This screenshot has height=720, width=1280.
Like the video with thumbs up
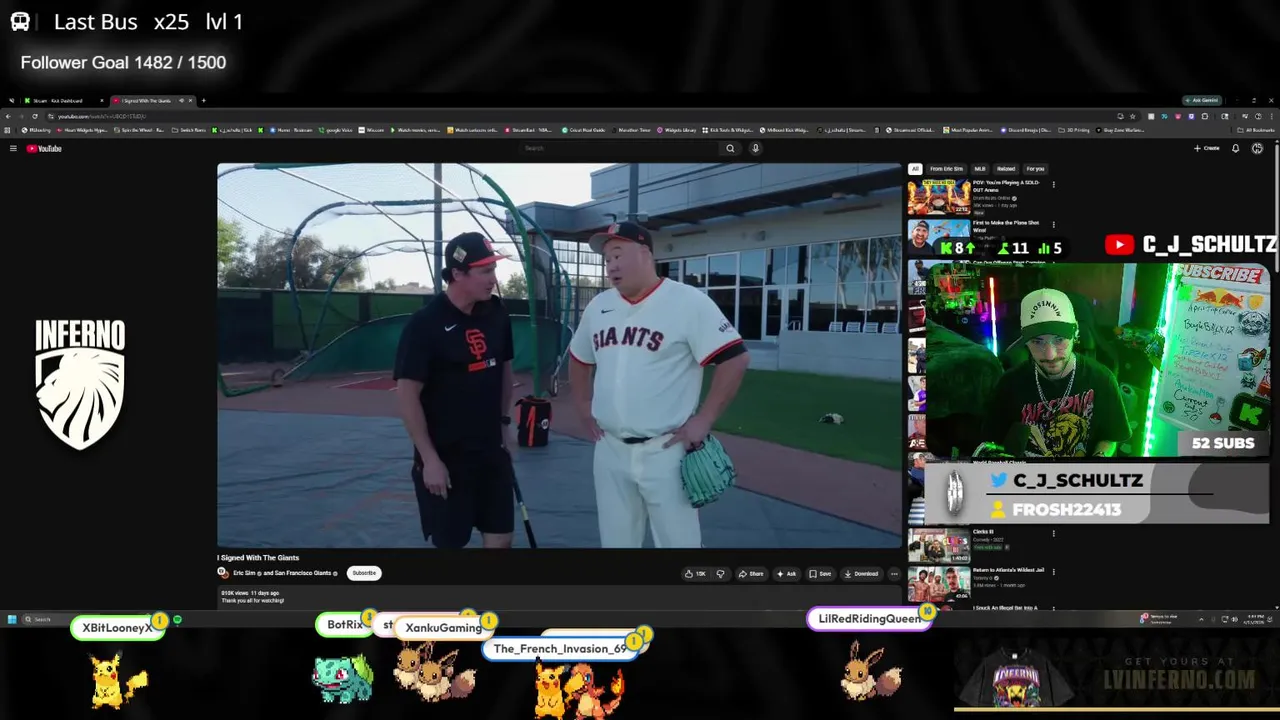(x=694, y=574)
